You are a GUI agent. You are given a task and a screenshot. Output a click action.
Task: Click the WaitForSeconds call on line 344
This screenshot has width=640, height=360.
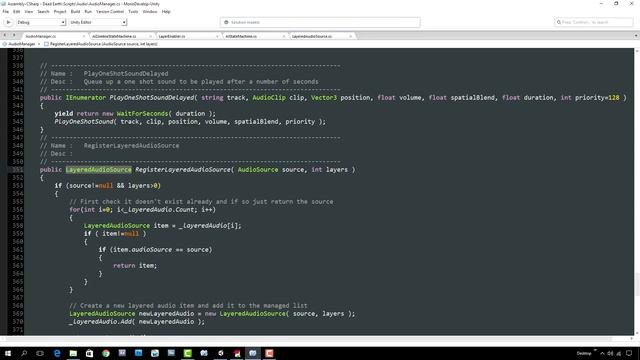142,113
